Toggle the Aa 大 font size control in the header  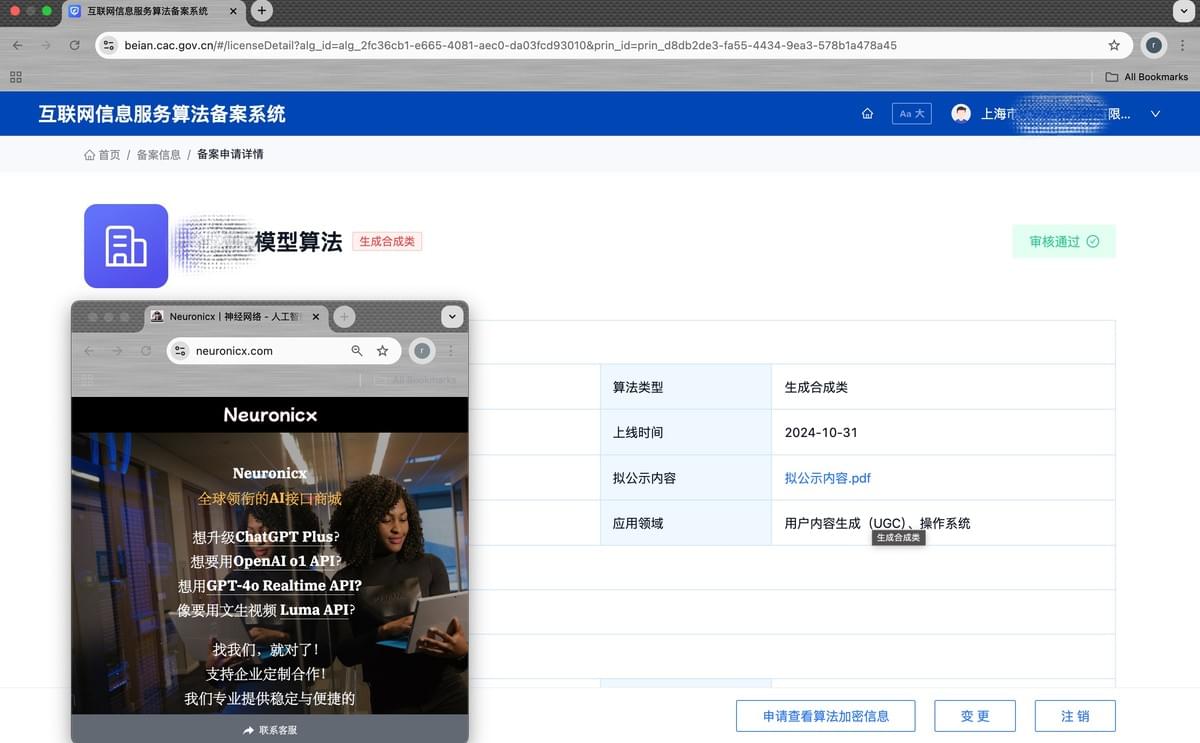pyautogui.click(x=911, y=113)
